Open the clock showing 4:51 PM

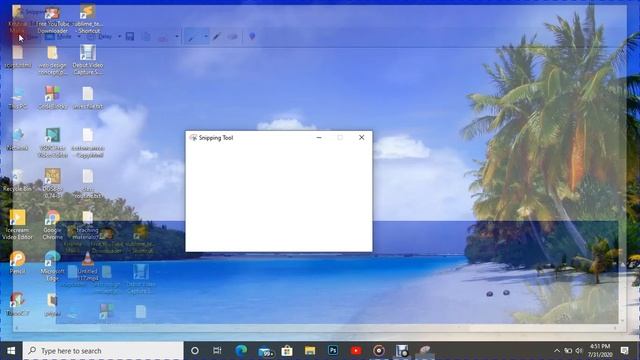600,351
